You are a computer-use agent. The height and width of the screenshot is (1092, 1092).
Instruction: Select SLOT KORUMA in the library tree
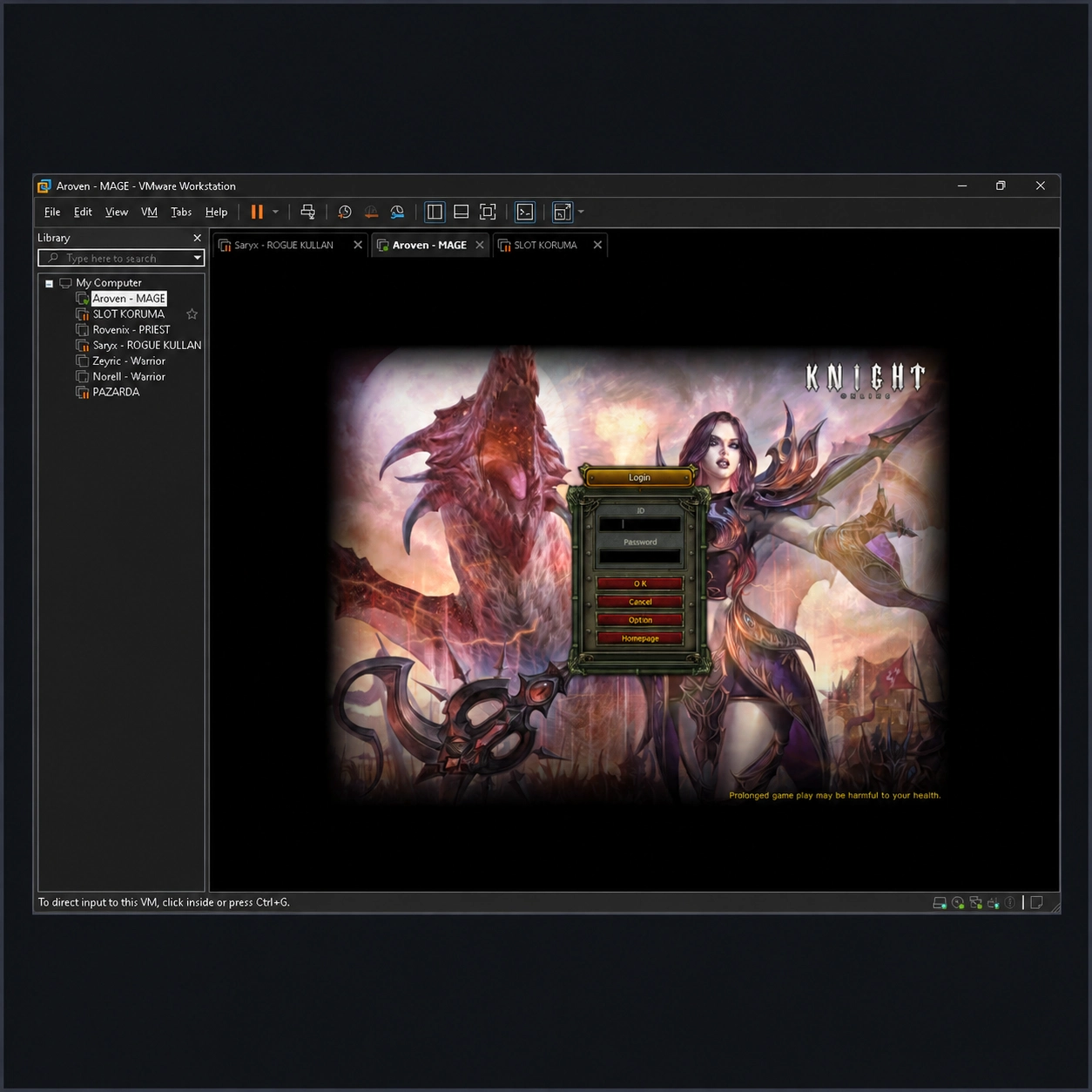click(x=129, y=314)
